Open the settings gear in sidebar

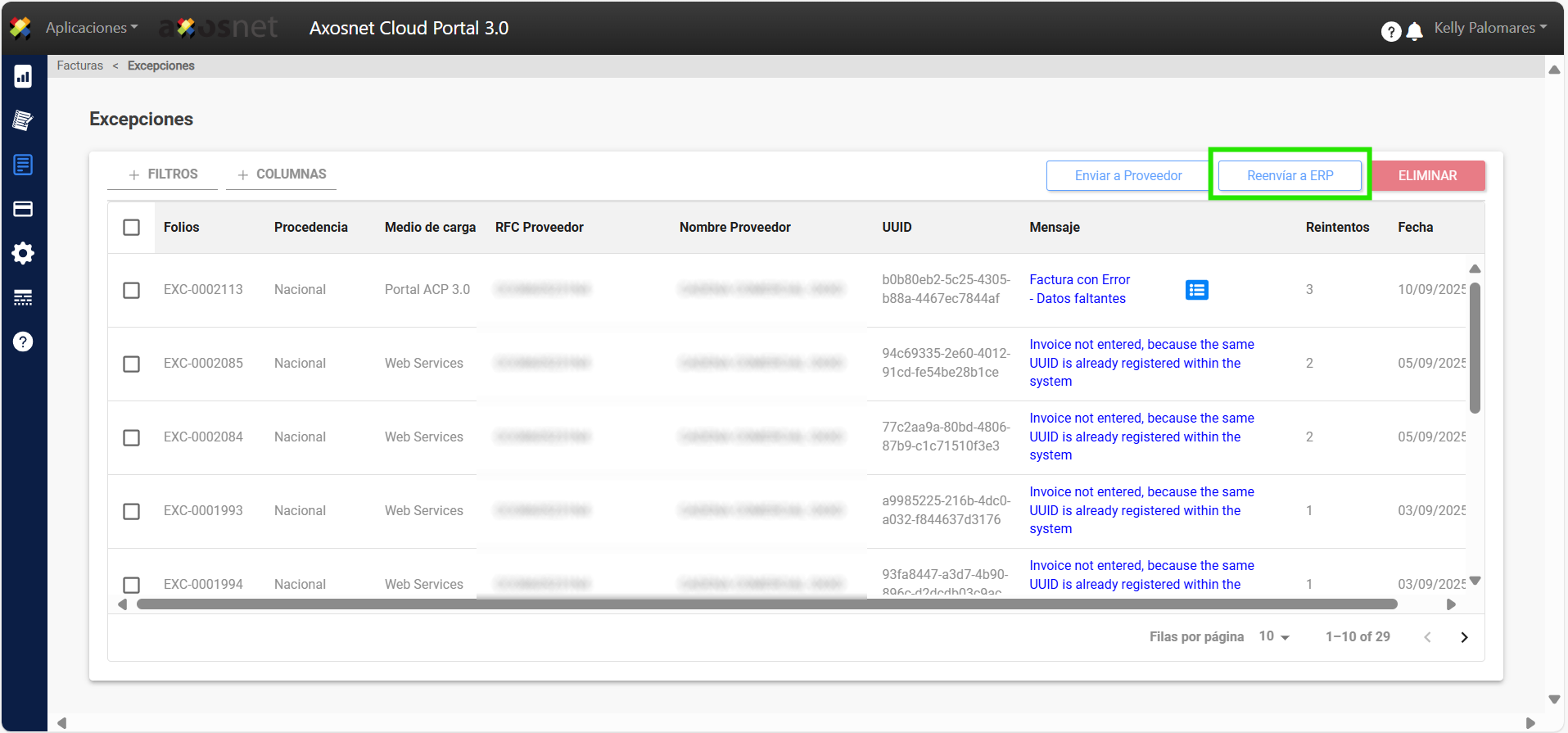[23, 253]
